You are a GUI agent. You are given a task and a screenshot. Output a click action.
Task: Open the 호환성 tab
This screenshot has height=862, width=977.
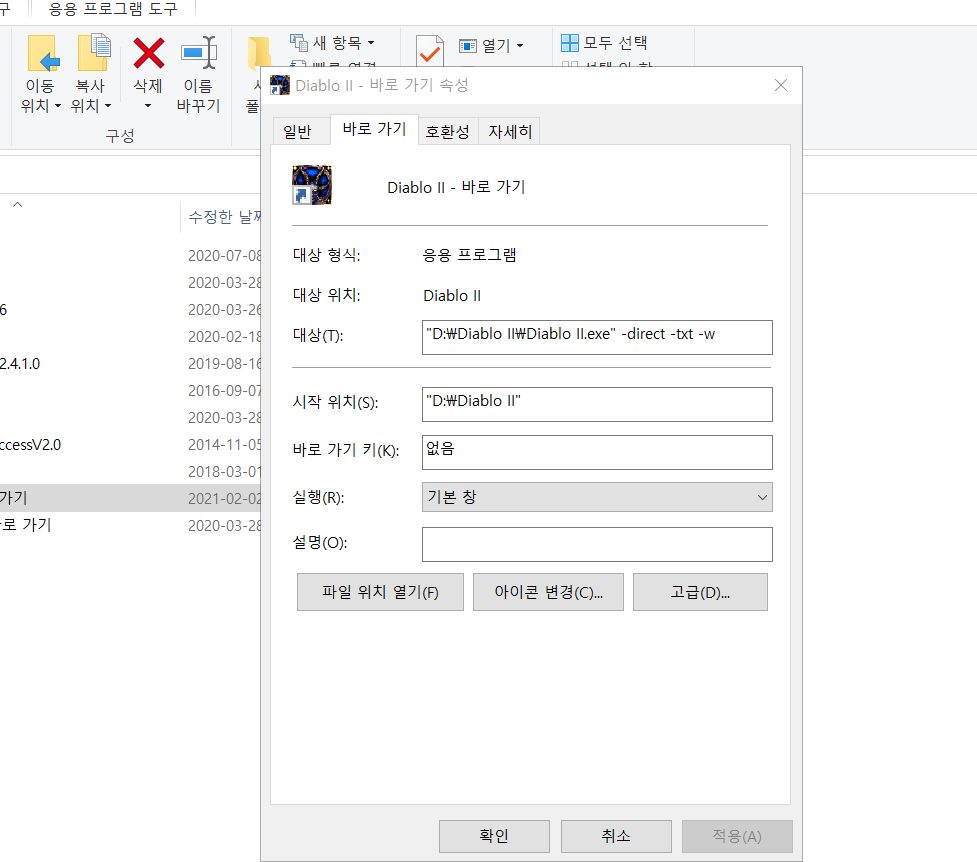(x=447, y=132)
